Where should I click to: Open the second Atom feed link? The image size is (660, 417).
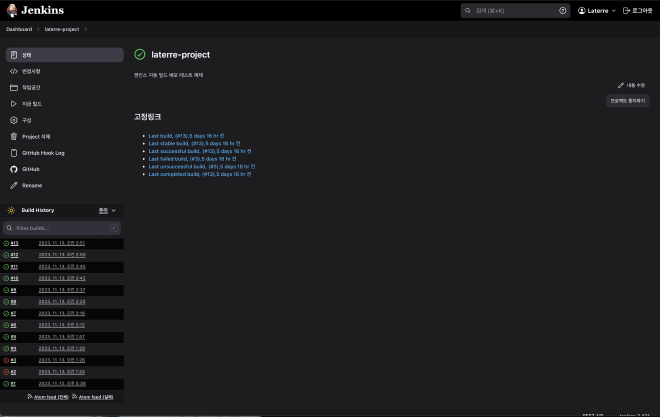coord(96,397)
